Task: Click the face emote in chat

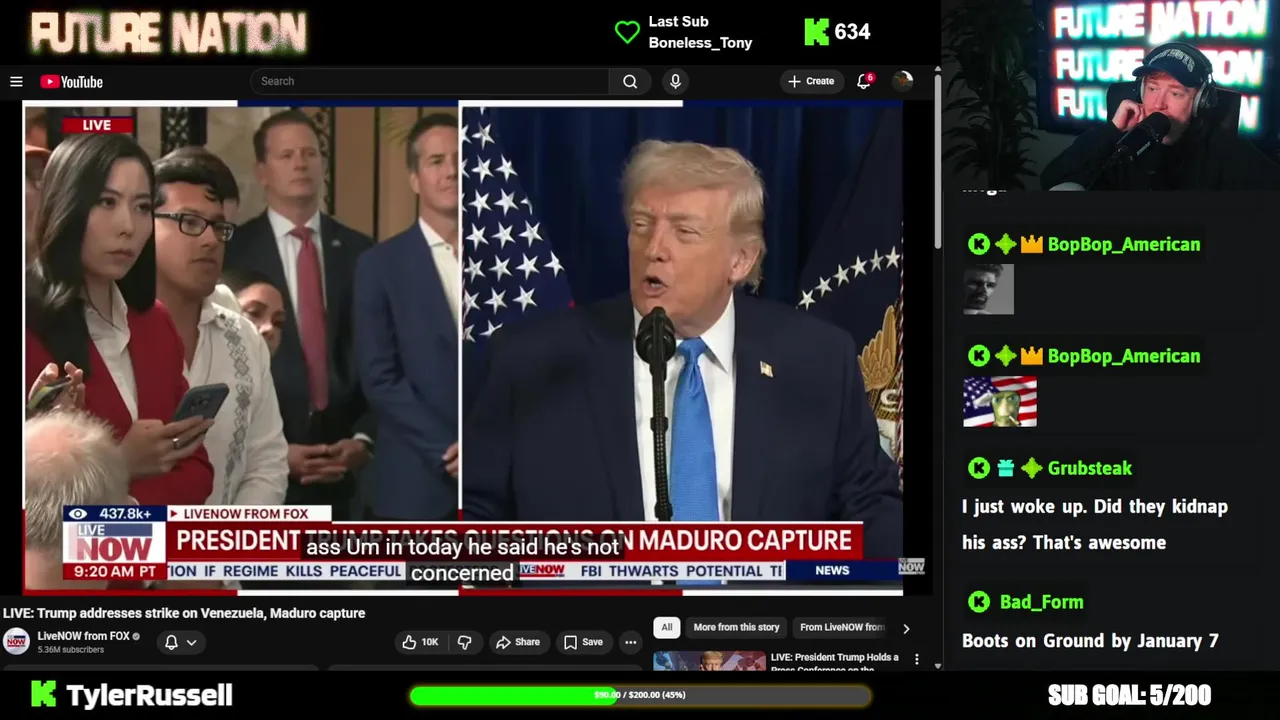Action: click(x=988, y=290)
